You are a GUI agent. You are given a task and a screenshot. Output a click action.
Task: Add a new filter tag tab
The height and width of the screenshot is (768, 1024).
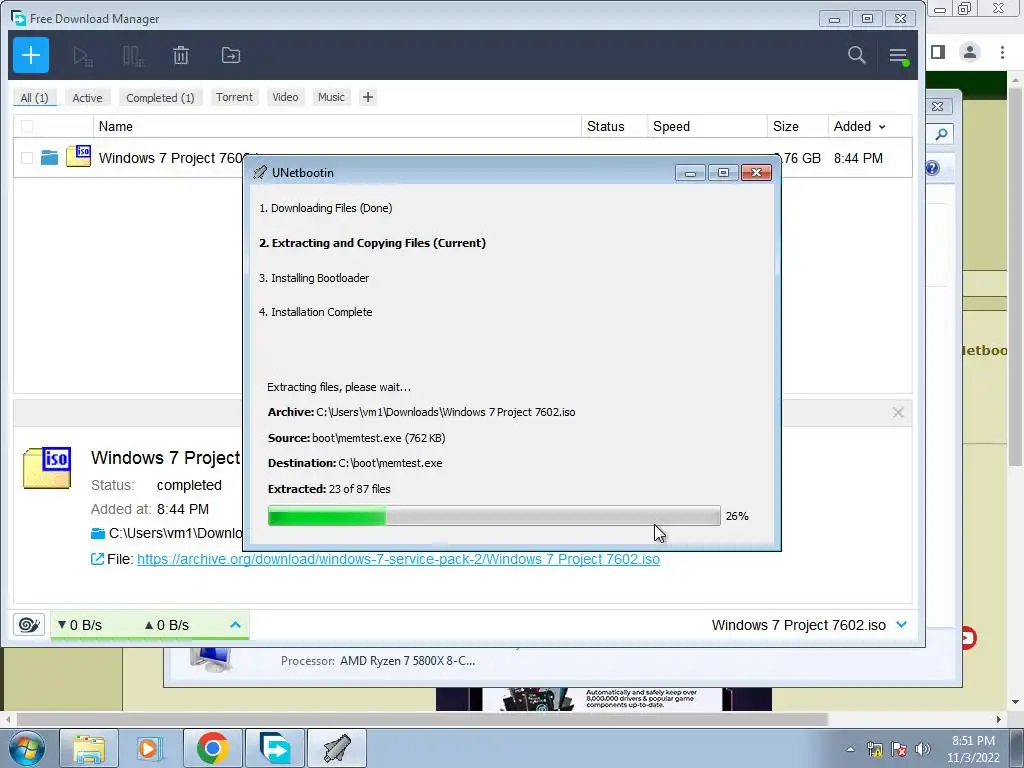[368, 97]
